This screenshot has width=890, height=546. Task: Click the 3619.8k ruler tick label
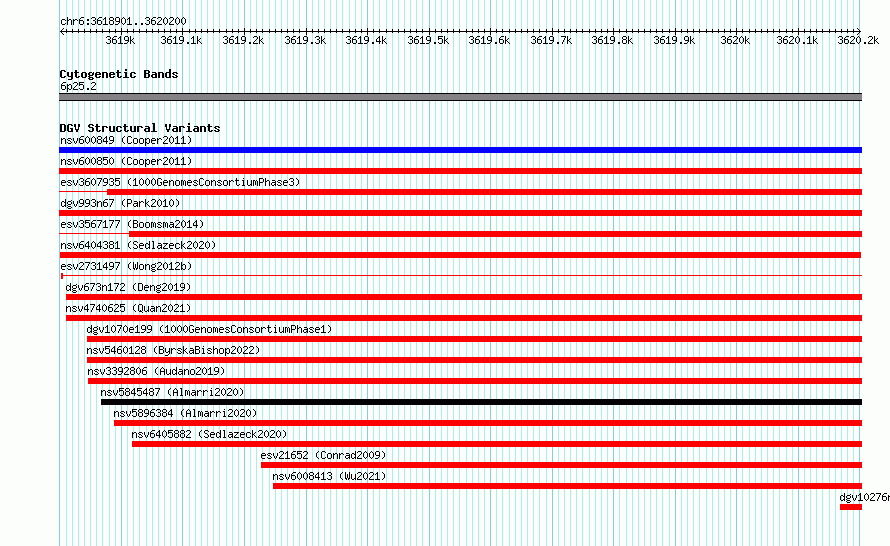click(x=612, y=40)
